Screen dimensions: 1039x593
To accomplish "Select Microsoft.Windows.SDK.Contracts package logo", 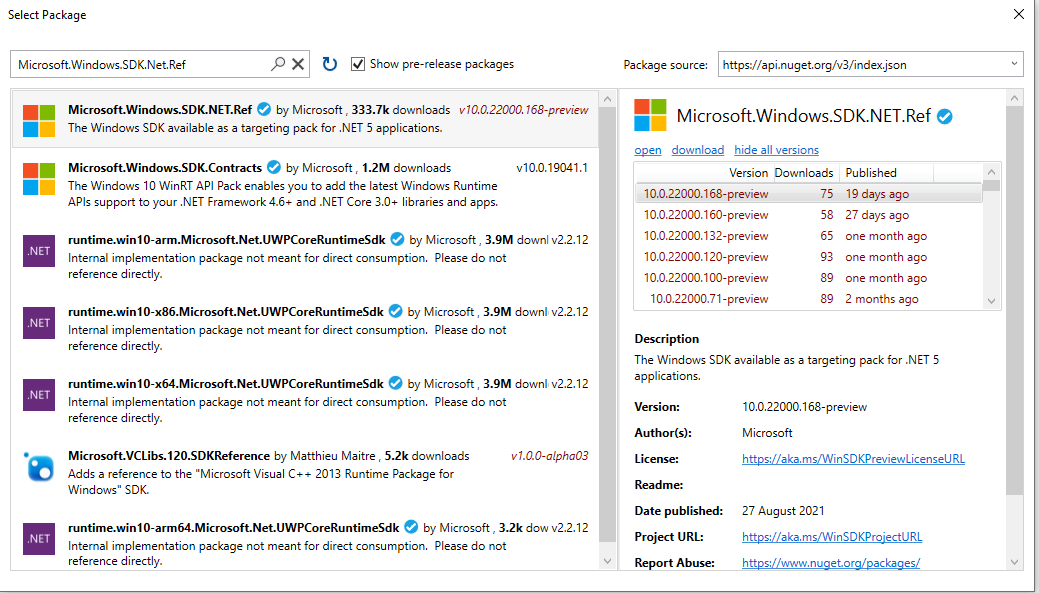I will [39, 179].
